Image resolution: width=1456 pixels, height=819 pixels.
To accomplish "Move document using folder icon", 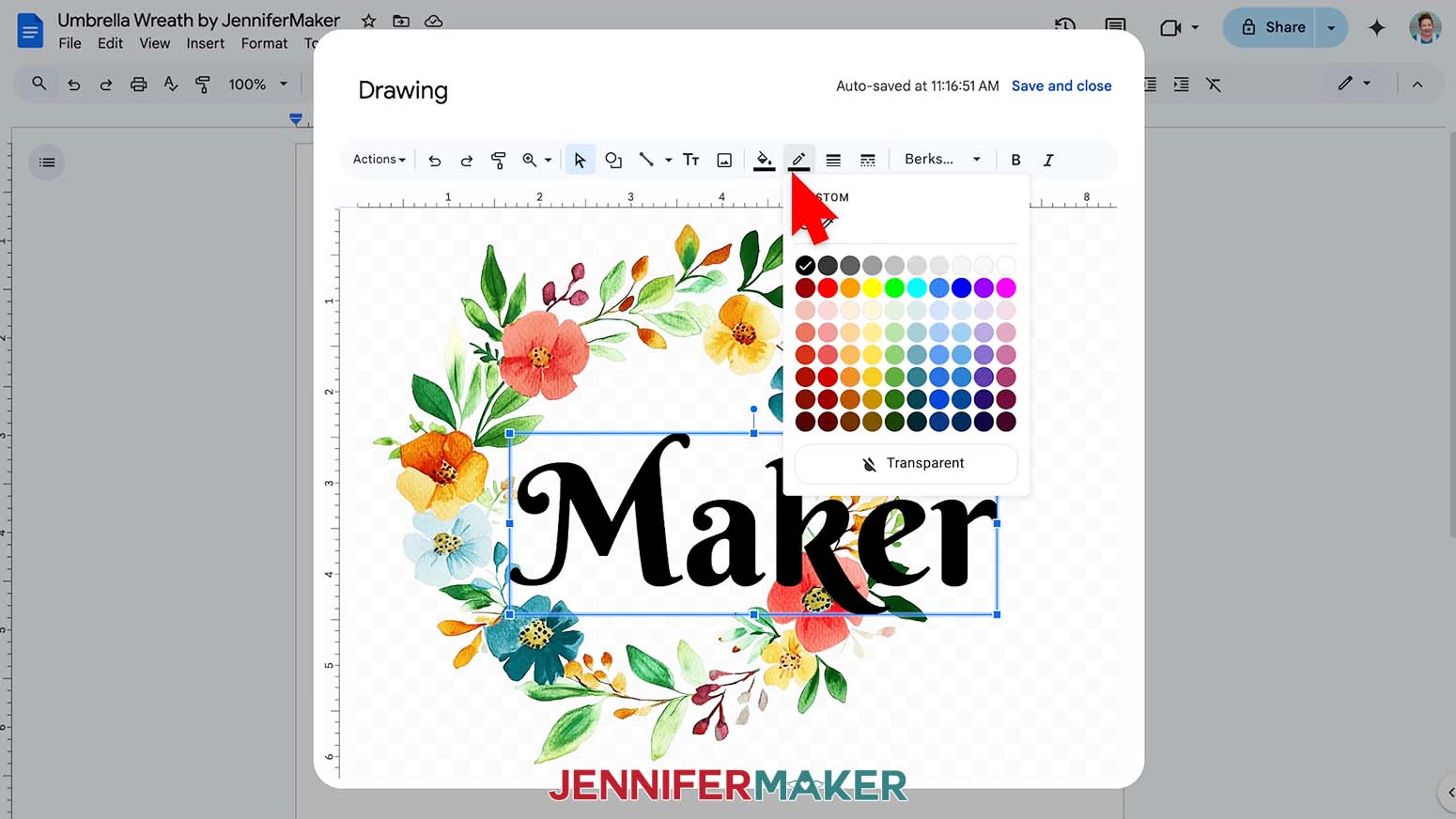I will tap(401, 21).
